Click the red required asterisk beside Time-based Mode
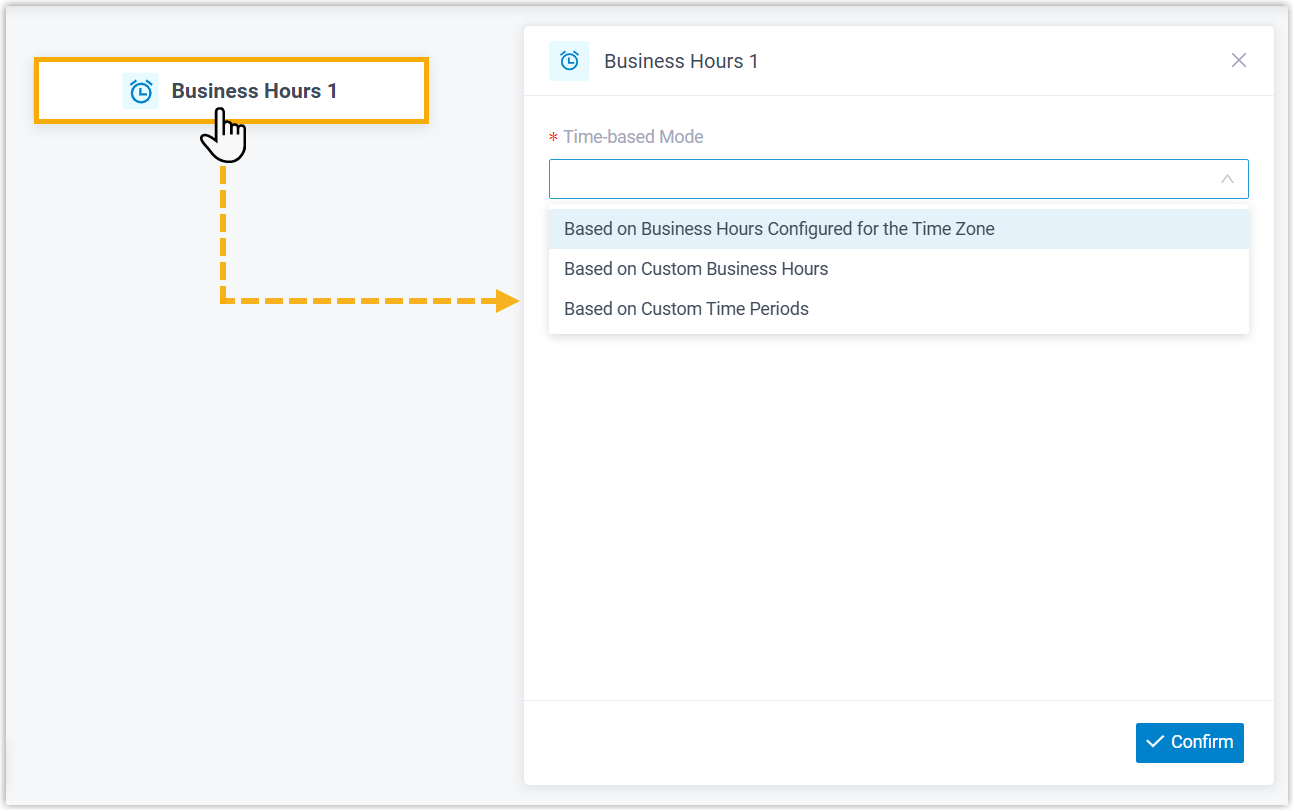Screen dimensions: 1294x811 click(x=553, y=138)
